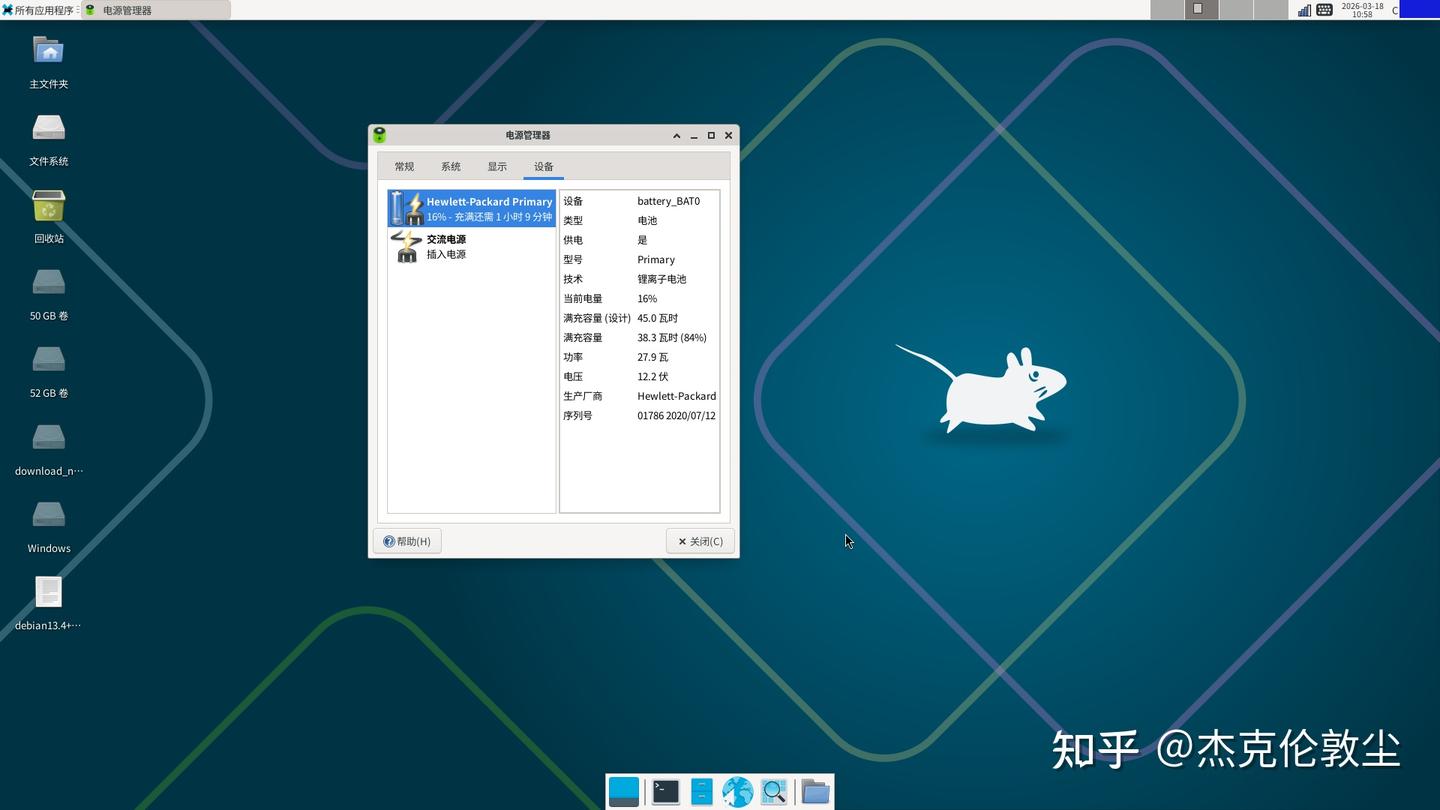Click the 12.2 伏 voltage value

pos(652,377)
